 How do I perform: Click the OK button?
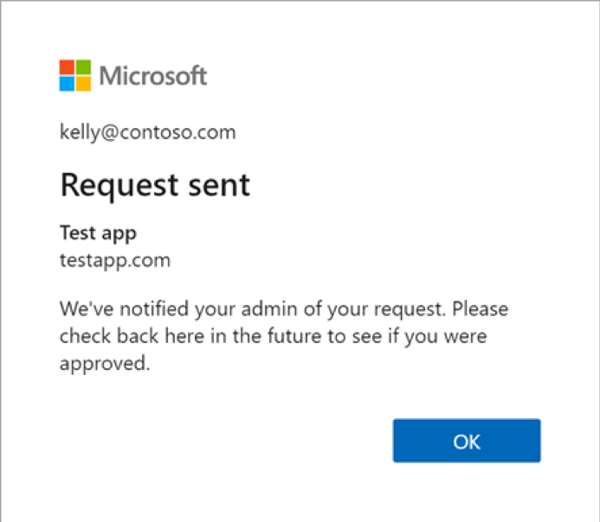coord(466,440)
